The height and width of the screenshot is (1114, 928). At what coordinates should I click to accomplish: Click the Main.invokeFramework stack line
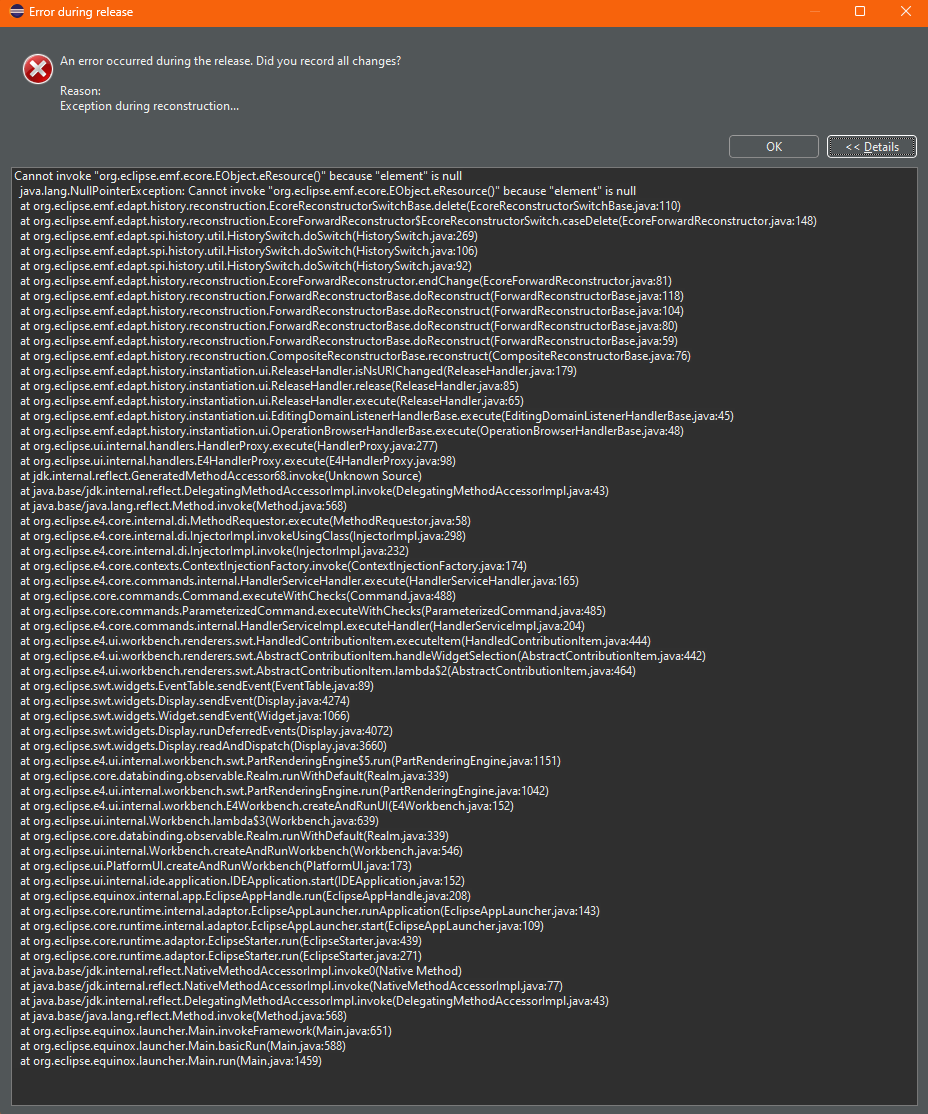[x=206, y=1029]
